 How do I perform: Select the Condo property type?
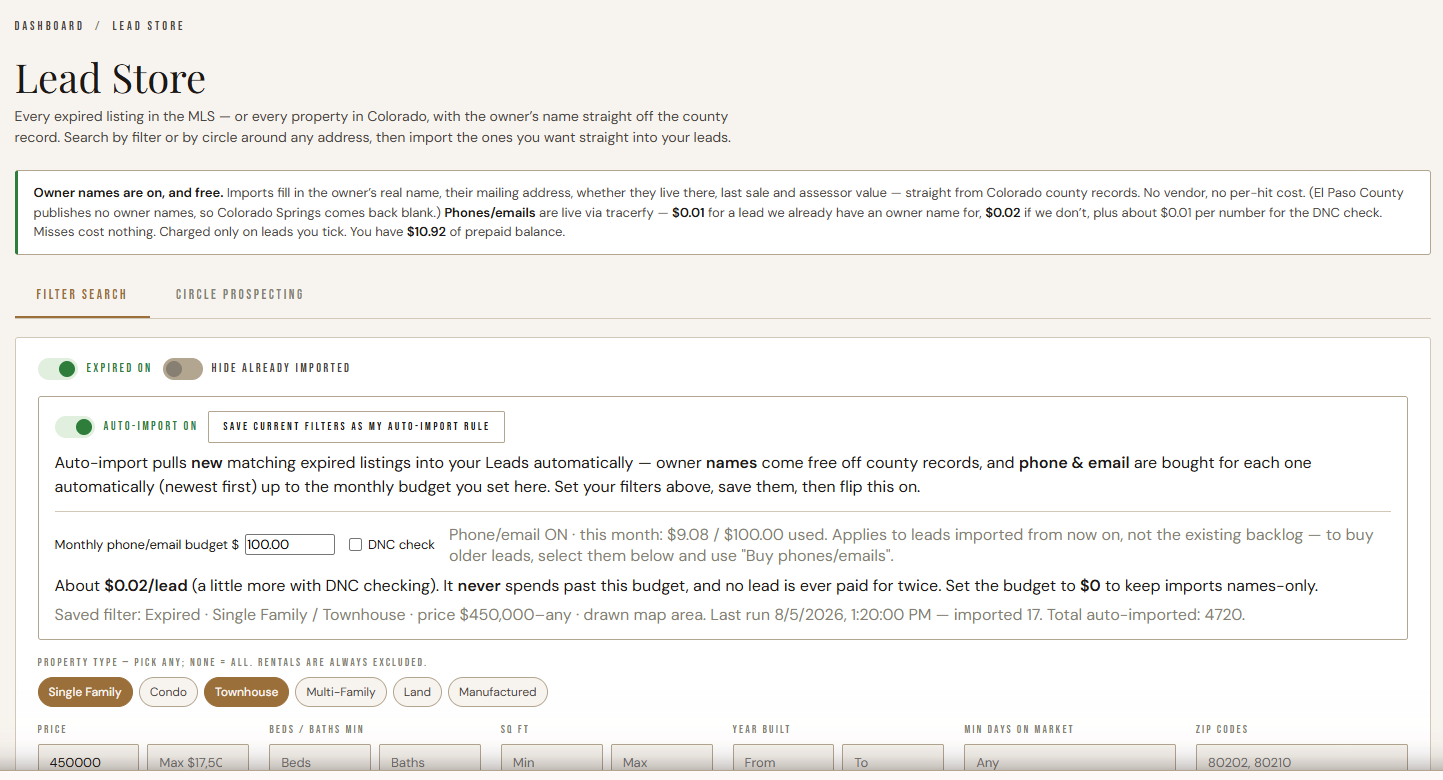(x=168, y=692)
